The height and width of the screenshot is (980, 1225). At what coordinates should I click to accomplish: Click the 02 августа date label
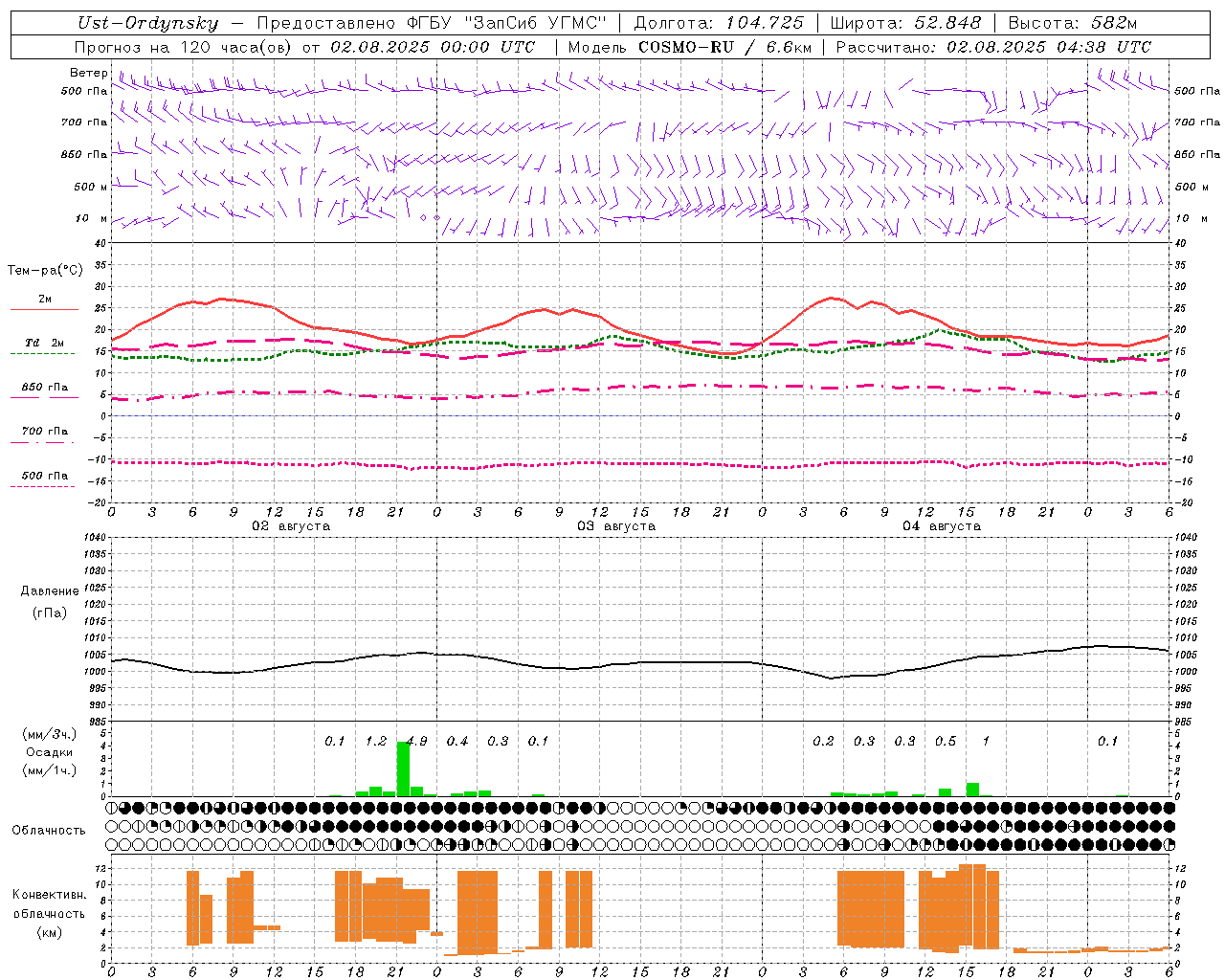pyautogui.click(x=291, y=526)
